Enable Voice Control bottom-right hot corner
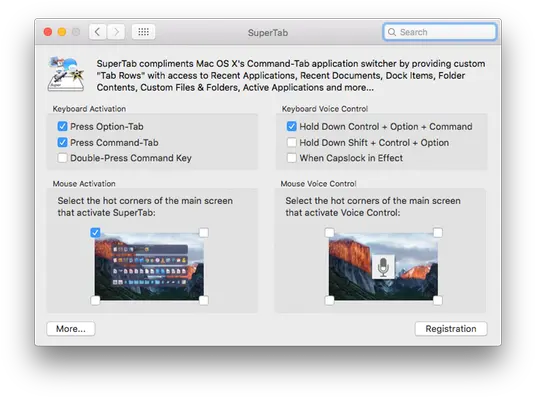The width and height of the screenshot is (535, 397). (x=438, y=300)
